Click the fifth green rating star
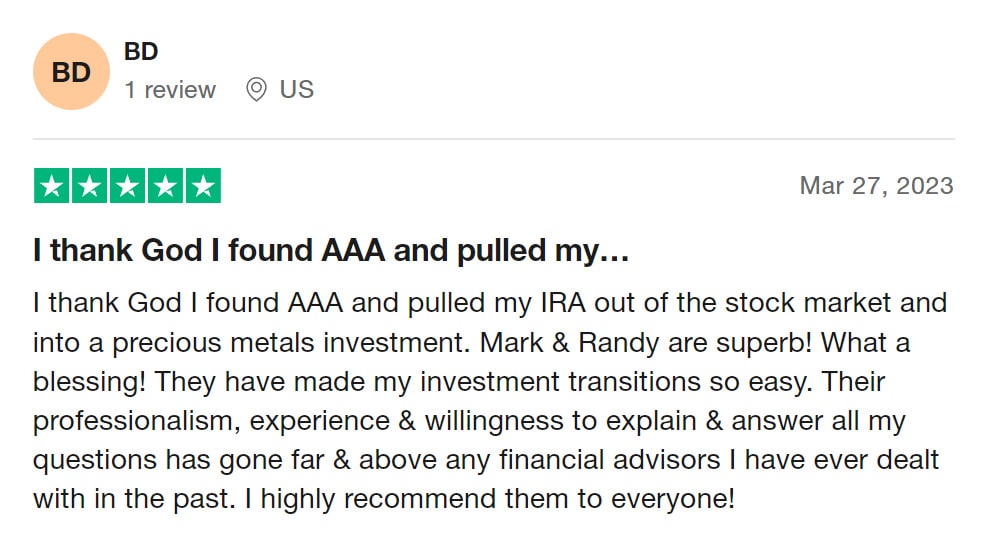 204,186
